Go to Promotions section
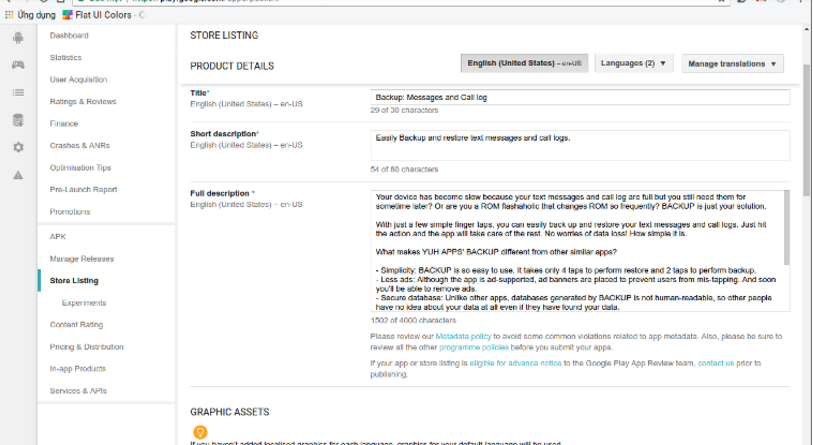813x445 pixels. pyautogui.click(x=70, y=212)
